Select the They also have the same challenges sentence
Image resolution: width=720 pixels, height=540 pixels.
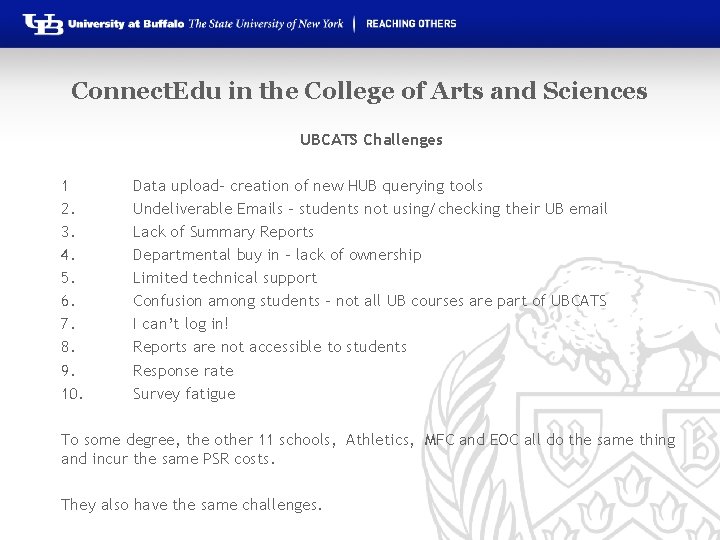point(192,505)
